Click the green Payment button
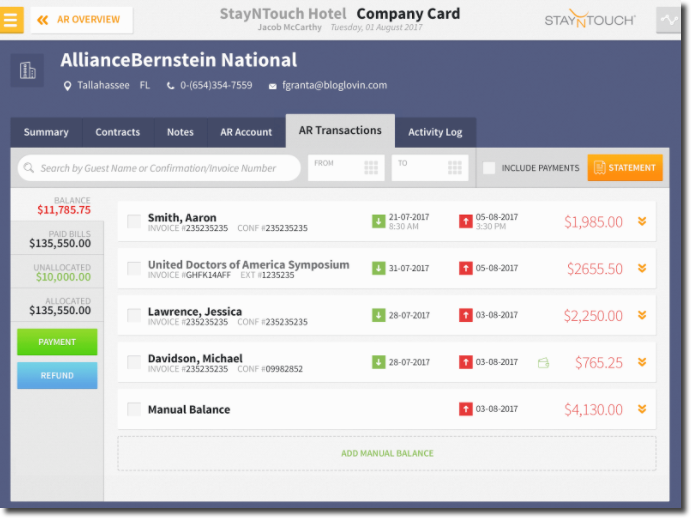The width and height of the screenshot is (691, 518). pos(57,342)
